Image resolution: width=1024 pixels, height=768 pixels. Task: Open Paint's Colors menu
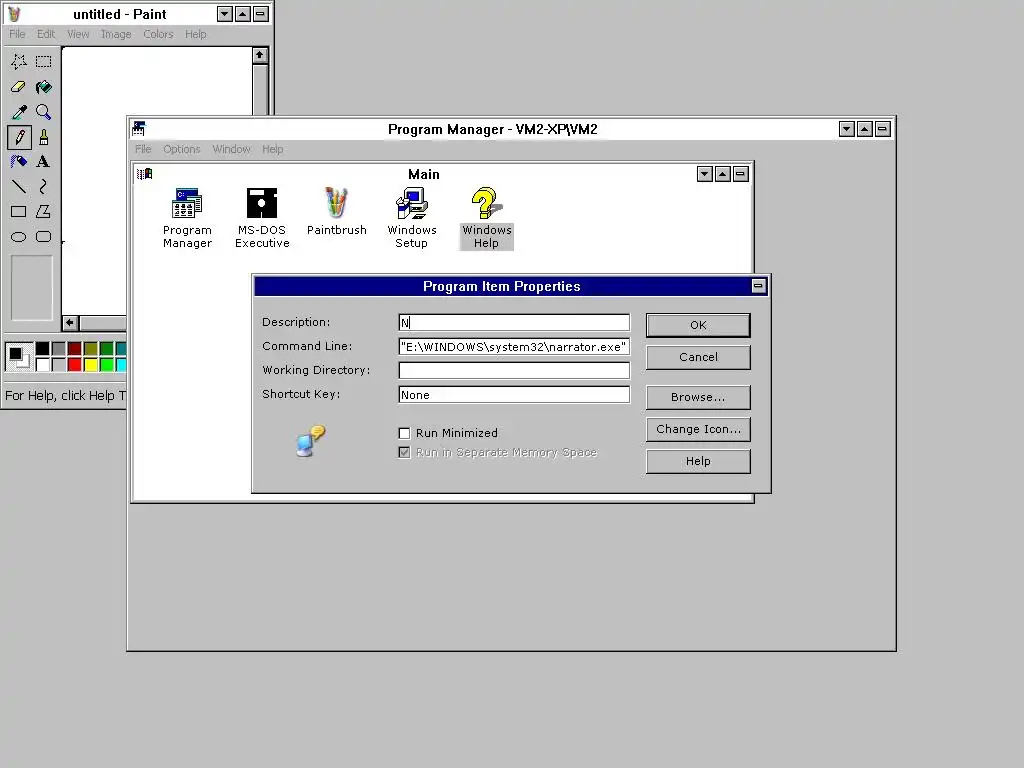pos(158,34)
